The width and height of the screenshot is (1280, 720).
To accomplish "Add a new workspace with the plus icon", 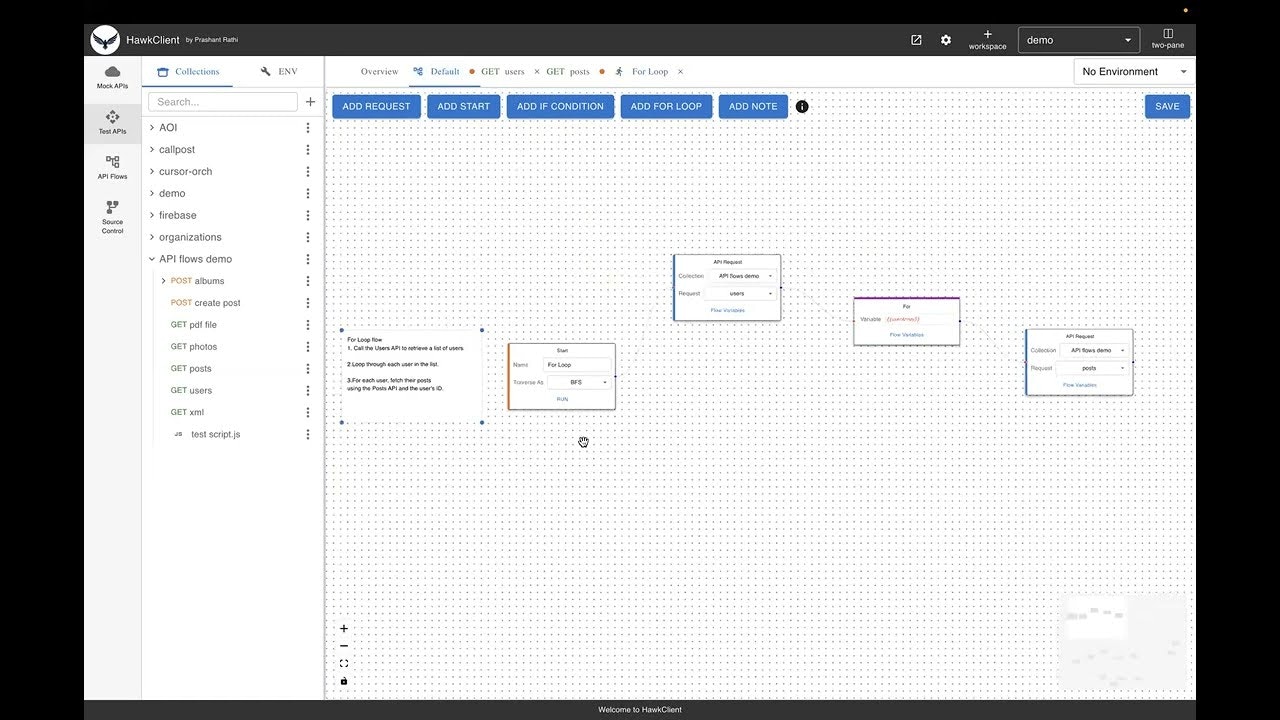I will tap(987, 34).
